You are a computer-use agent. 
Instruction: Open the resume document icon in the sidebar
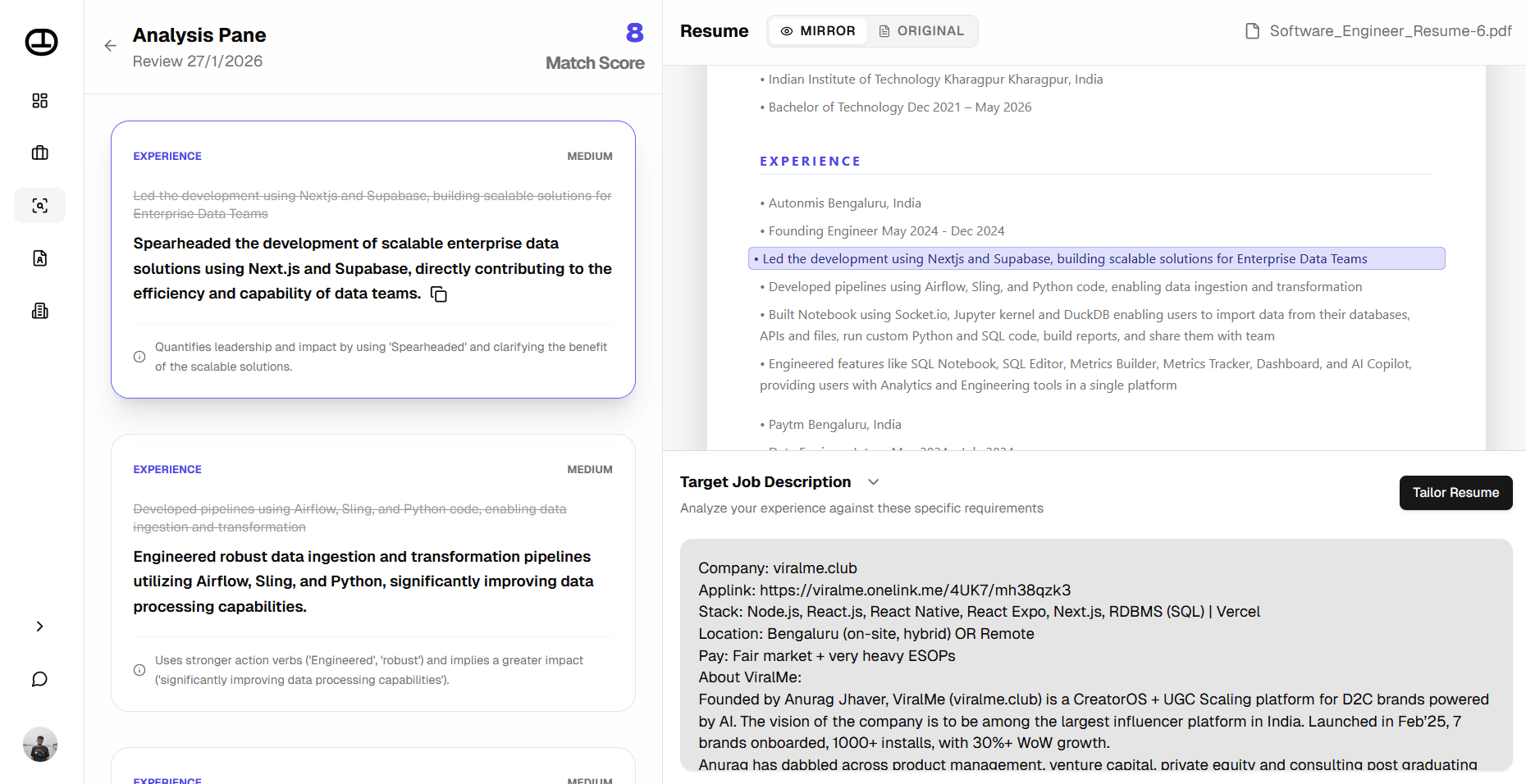39,258
